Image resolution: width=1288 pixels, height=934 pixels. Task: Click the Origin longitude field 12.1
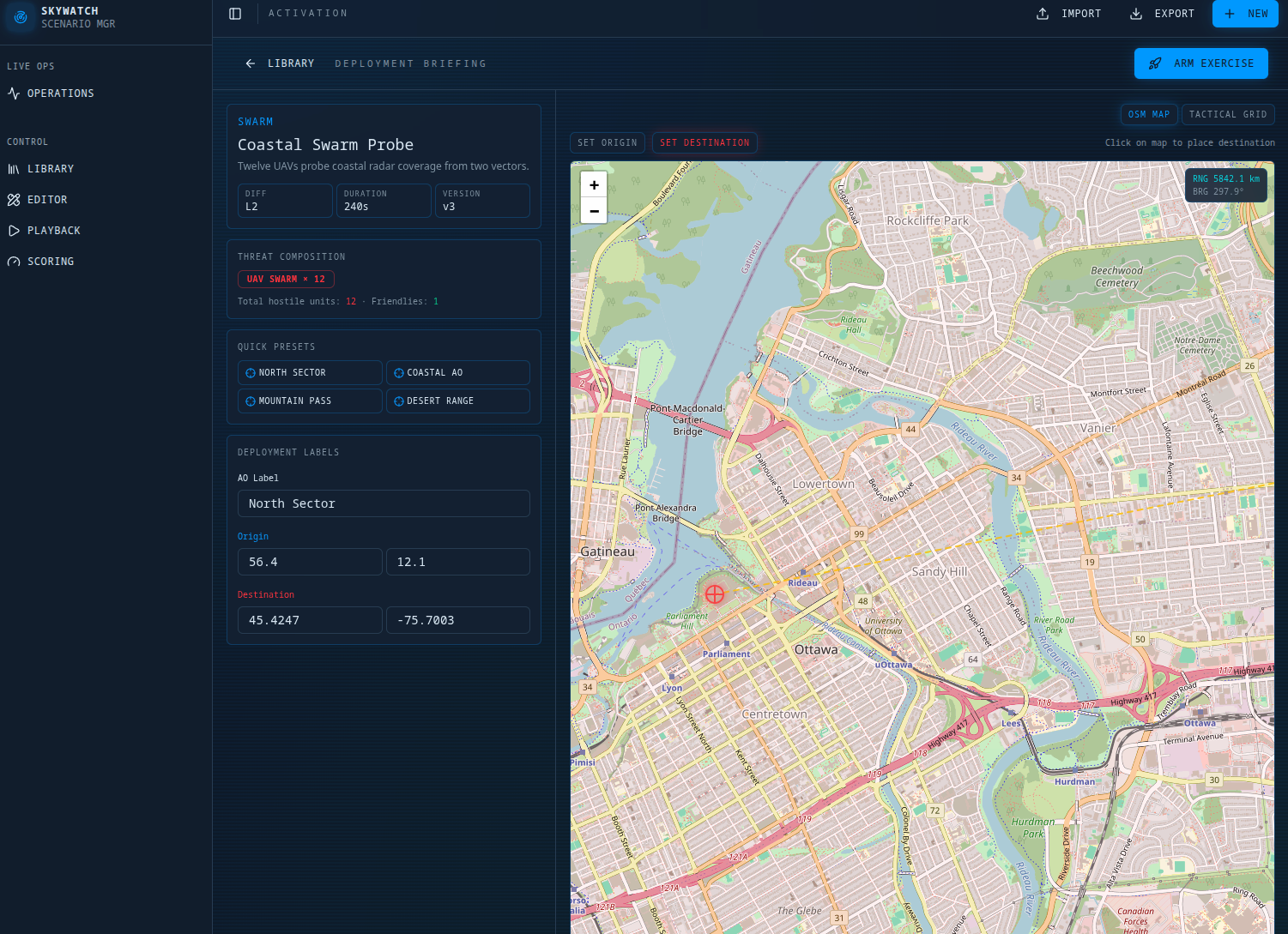pos(458,562)
